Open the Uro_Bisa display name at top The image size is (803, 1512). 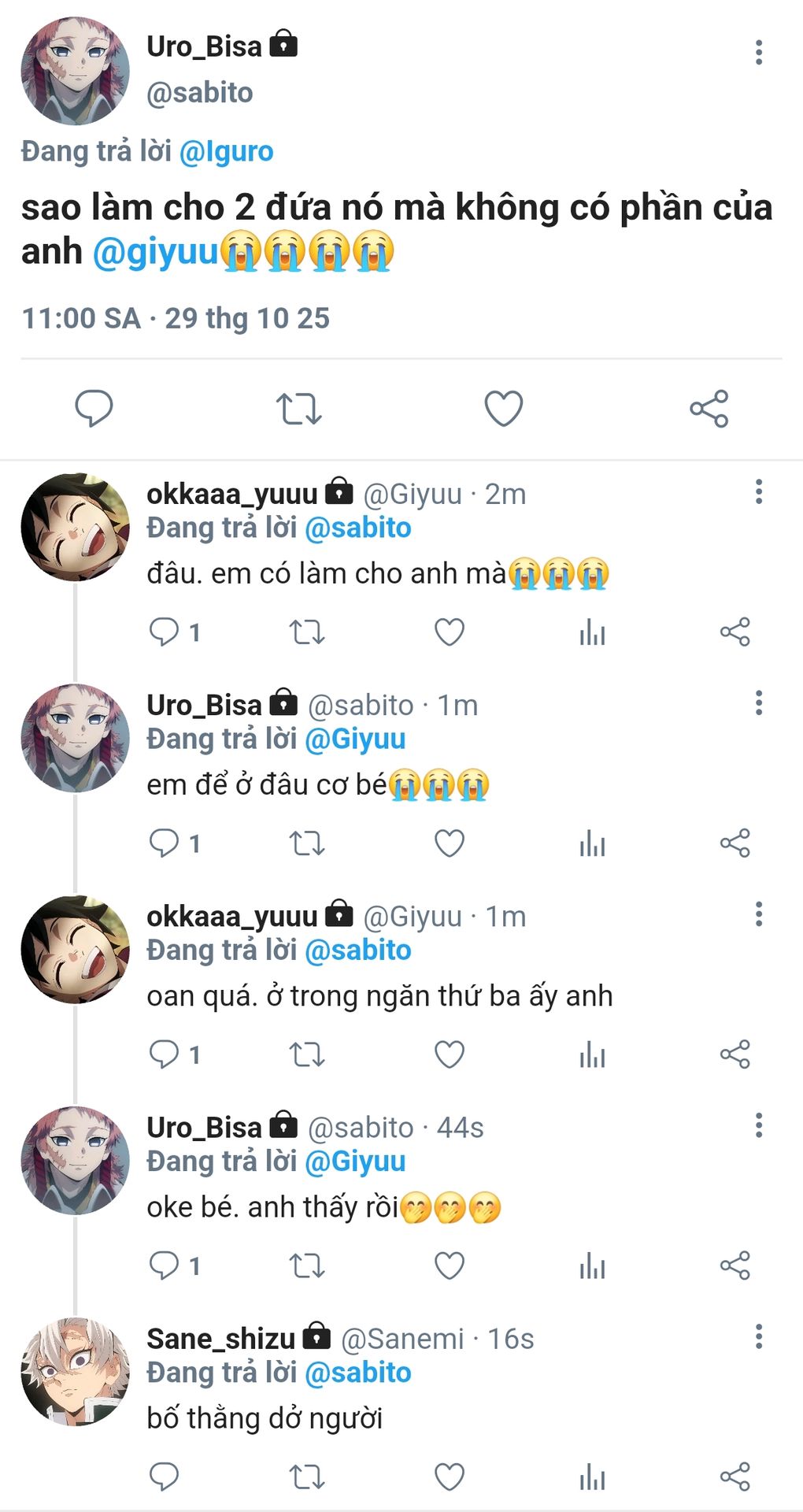(204, 46)
